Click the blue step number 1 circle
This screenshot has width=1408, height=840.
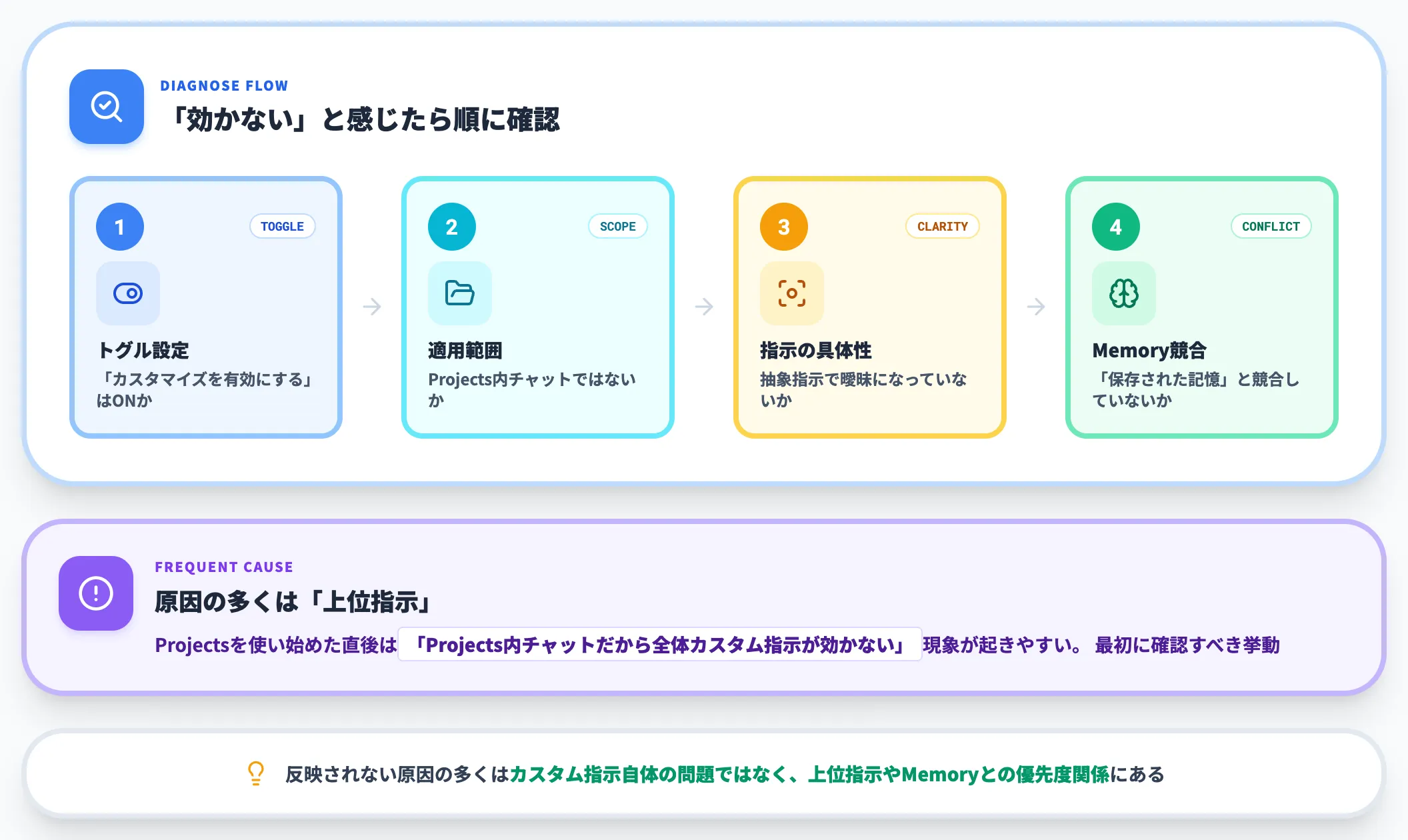click(120, 227)
